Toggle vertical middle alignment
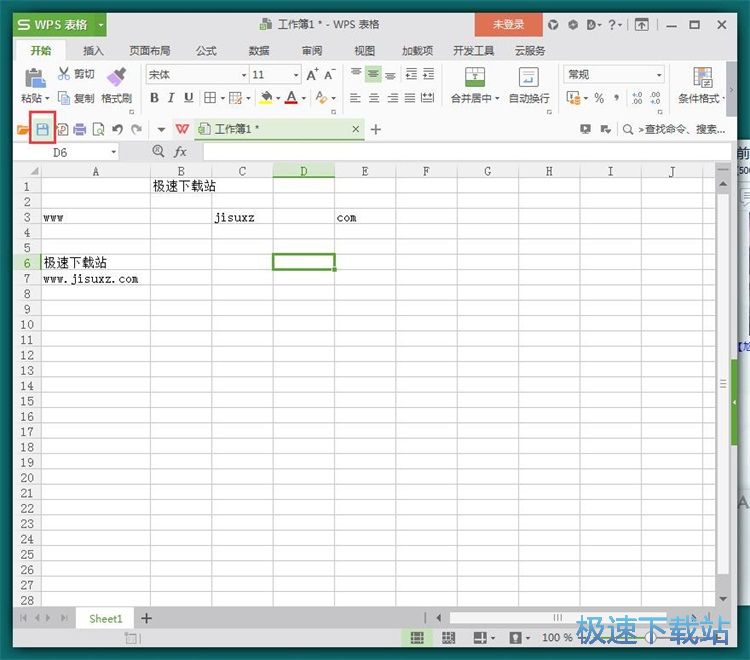Screen dimensions: 750x660 (373, 74)
